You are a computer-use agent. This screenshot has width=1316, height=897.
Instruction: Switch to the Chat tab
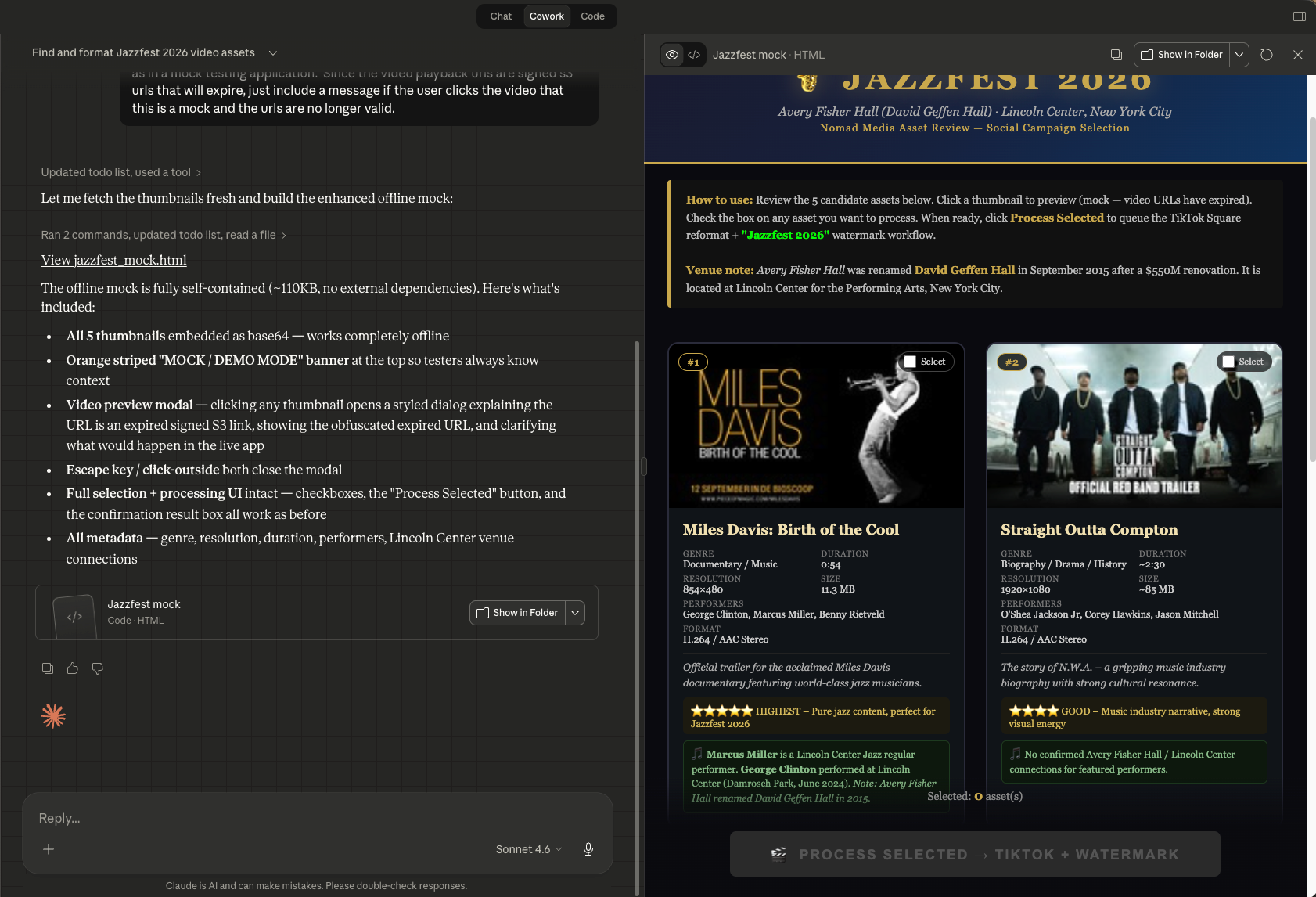(501, 16)
